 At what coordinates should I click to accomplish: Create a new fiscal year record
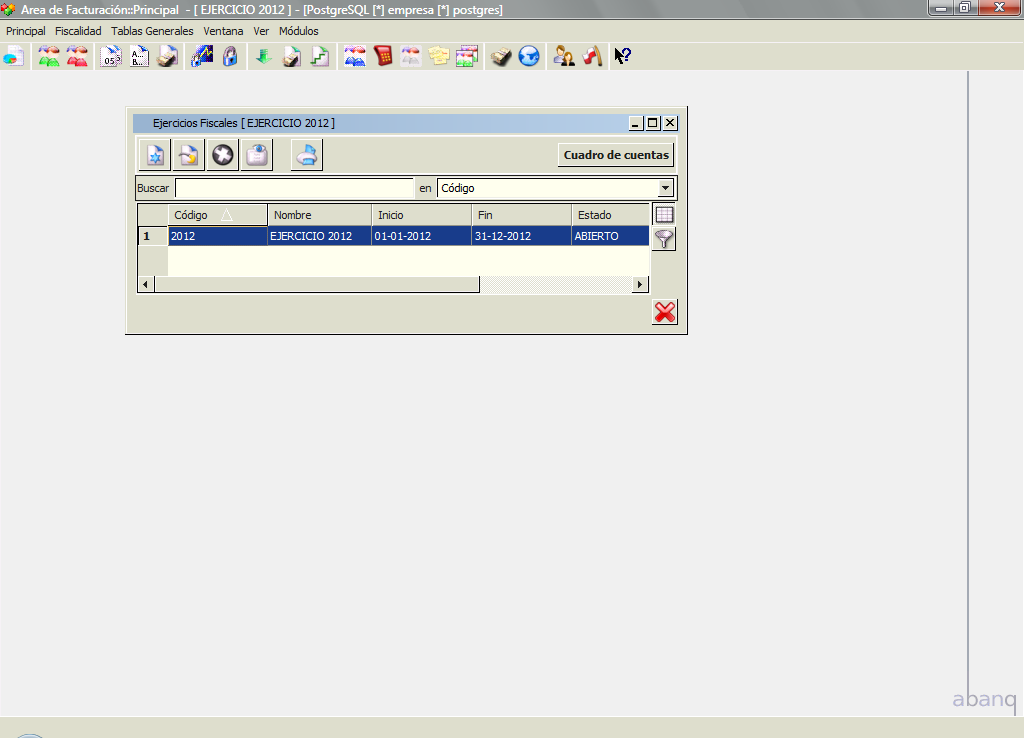pyautogui.click(x=155, y=155)
